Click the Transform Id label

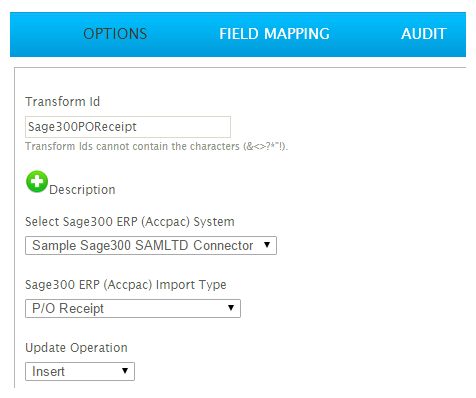click(63, 102)
